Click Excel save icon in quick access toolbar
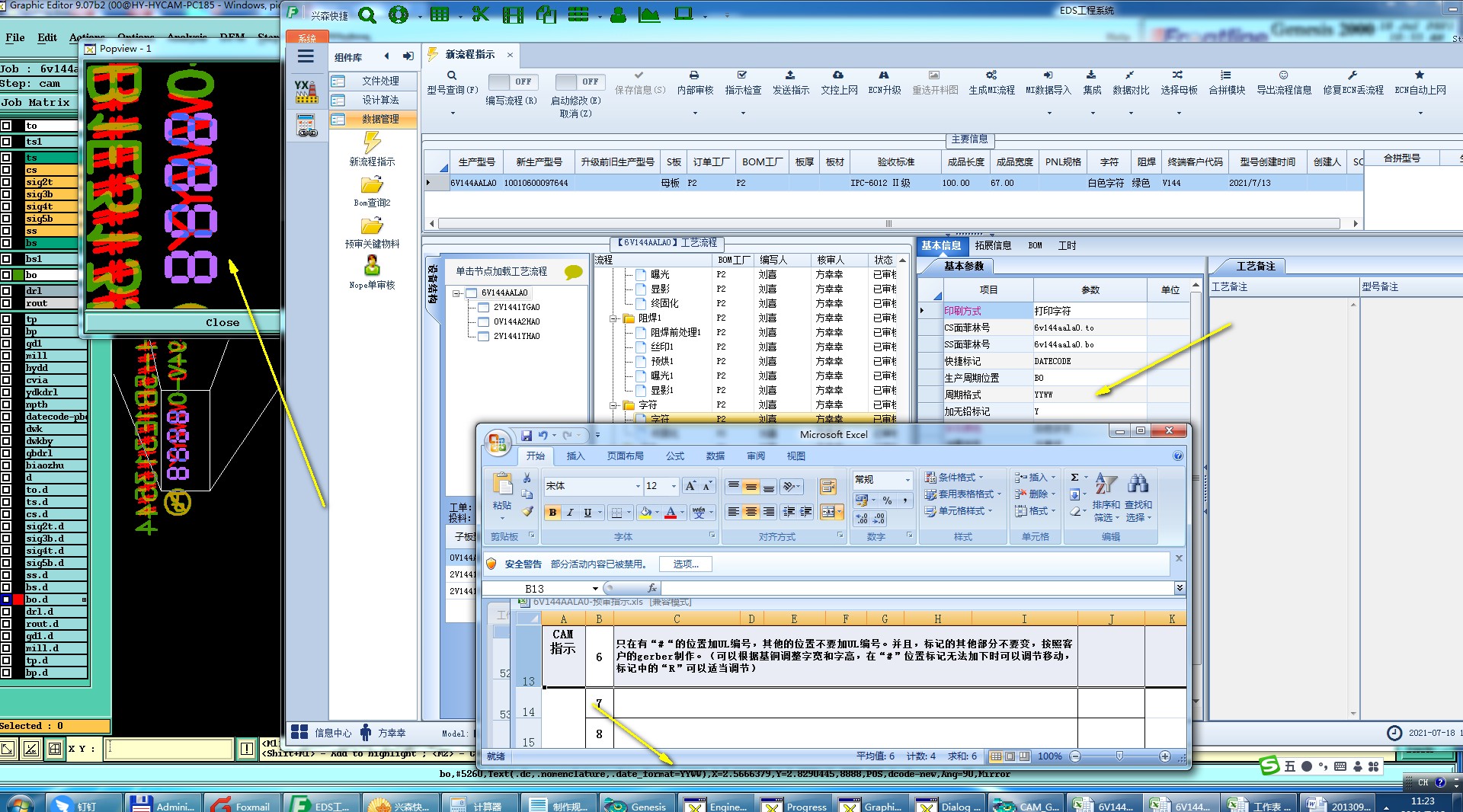Viewport: 1463px width, 812px height. pyautogui.click(x=526, y=435)
